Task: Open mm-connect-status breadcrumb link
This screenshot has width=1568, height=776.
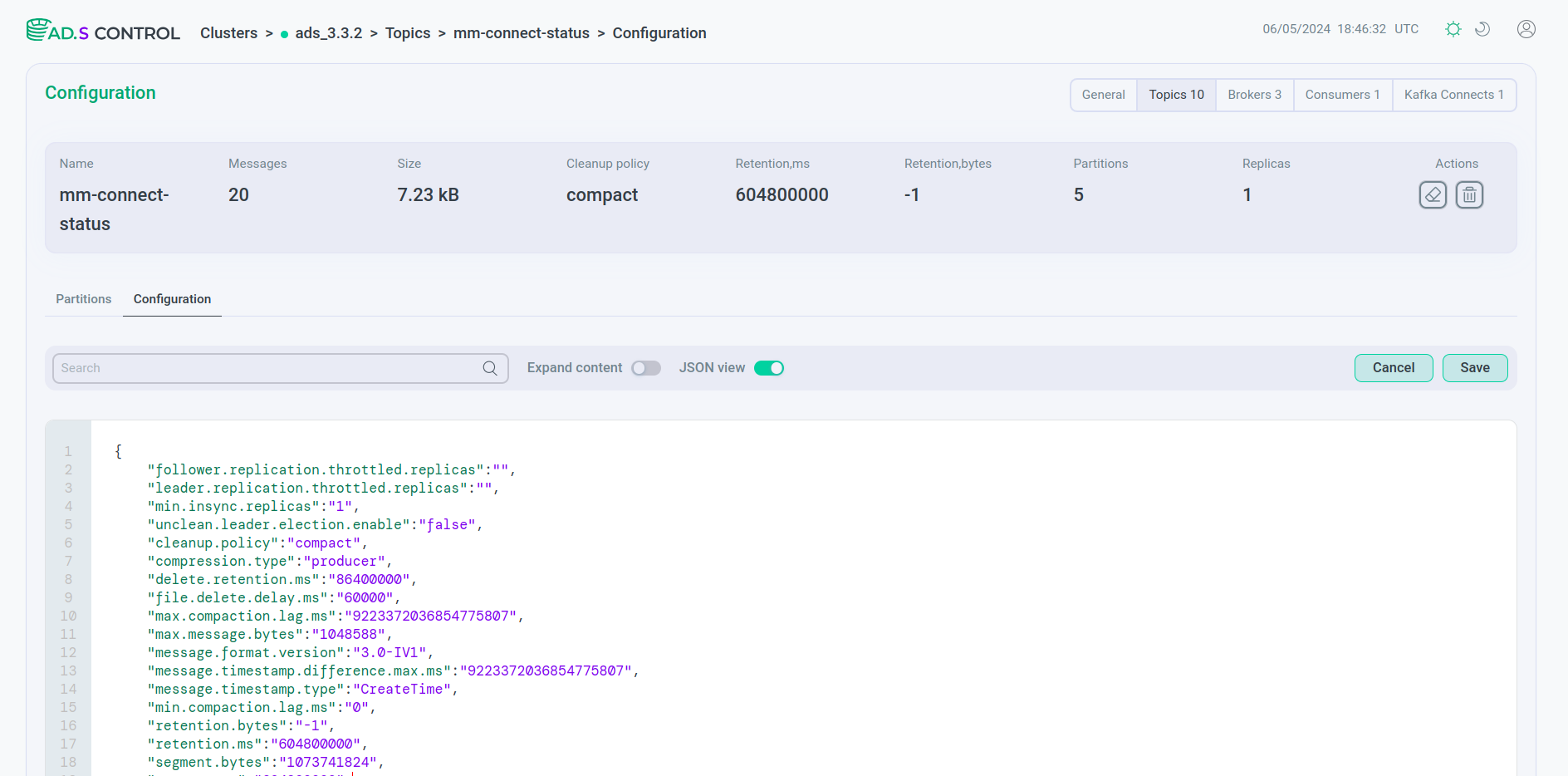Action: [522, 33]
